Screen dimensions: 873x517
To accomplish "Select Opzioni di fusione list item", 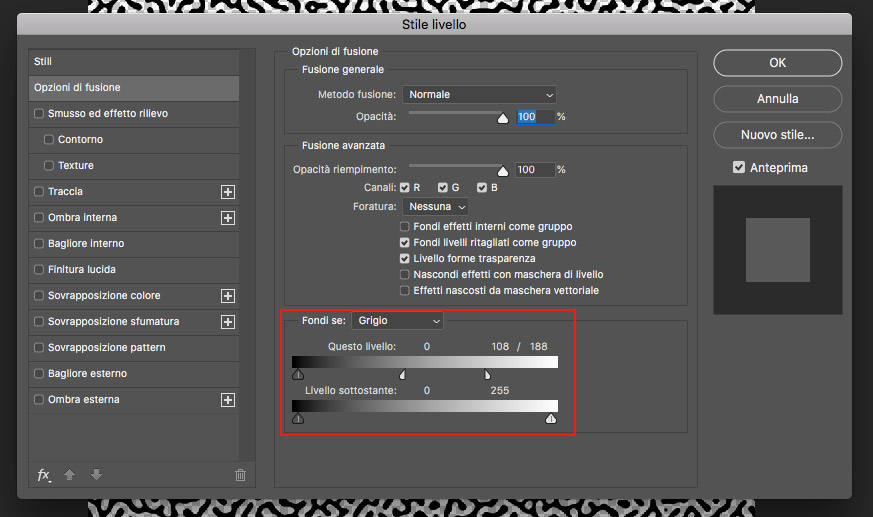I will (134, 88).
